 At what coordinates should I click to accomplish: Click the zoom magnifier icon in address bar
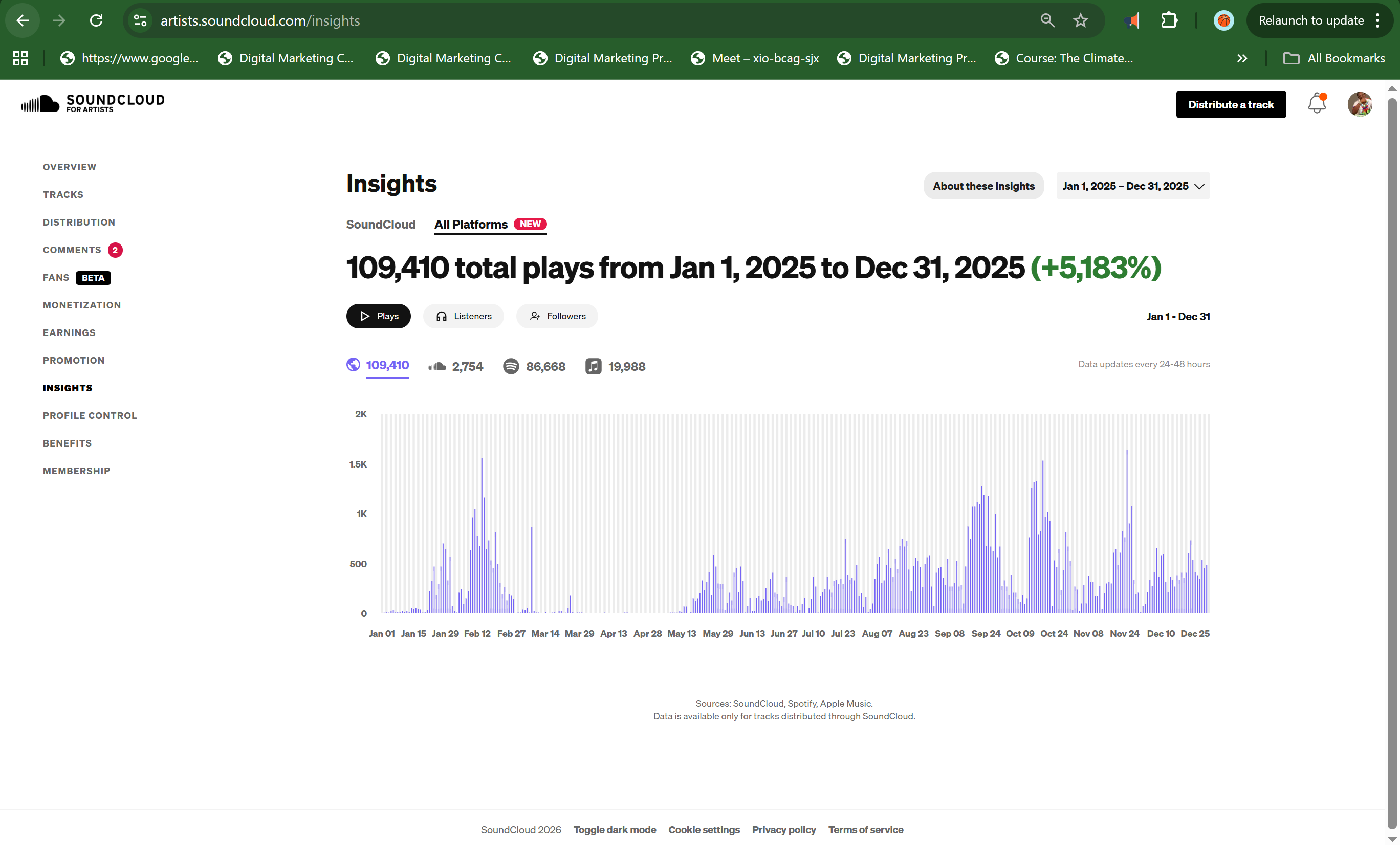click(1046, 20)
